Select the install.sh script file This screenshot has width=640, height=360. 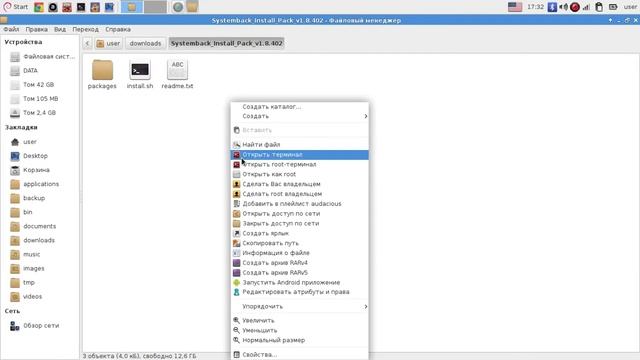140,74
